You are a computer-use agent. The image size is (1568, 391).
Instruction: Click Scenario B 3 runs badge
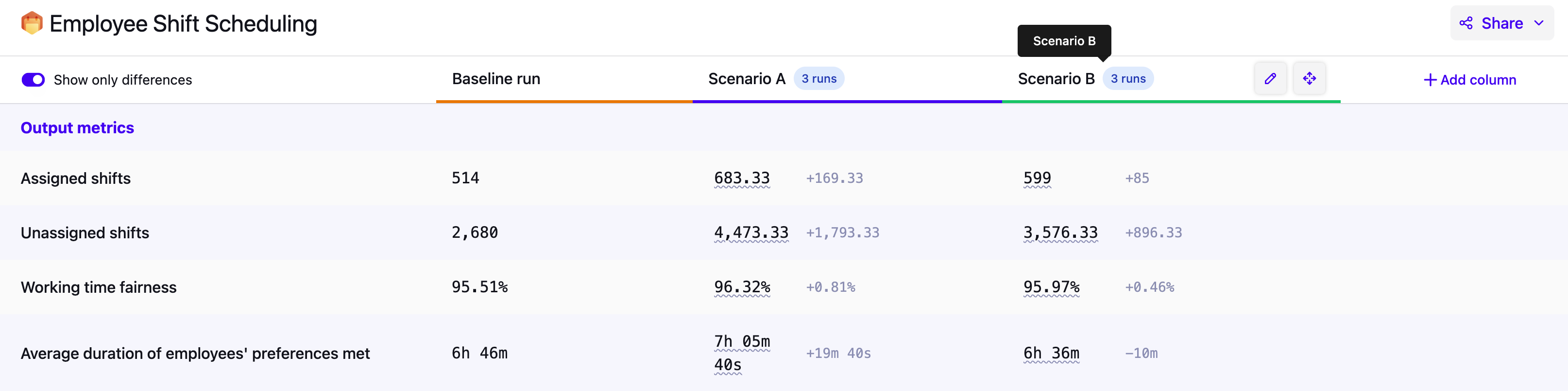(x=1128, y=79)
